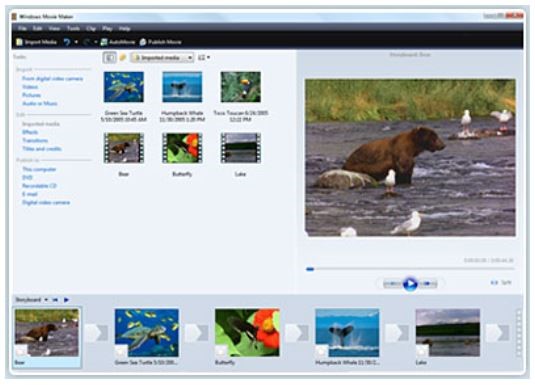Toggle the Tasks pane view button
535x385 pixels.
pyautogui.click(x=110, y=58)
